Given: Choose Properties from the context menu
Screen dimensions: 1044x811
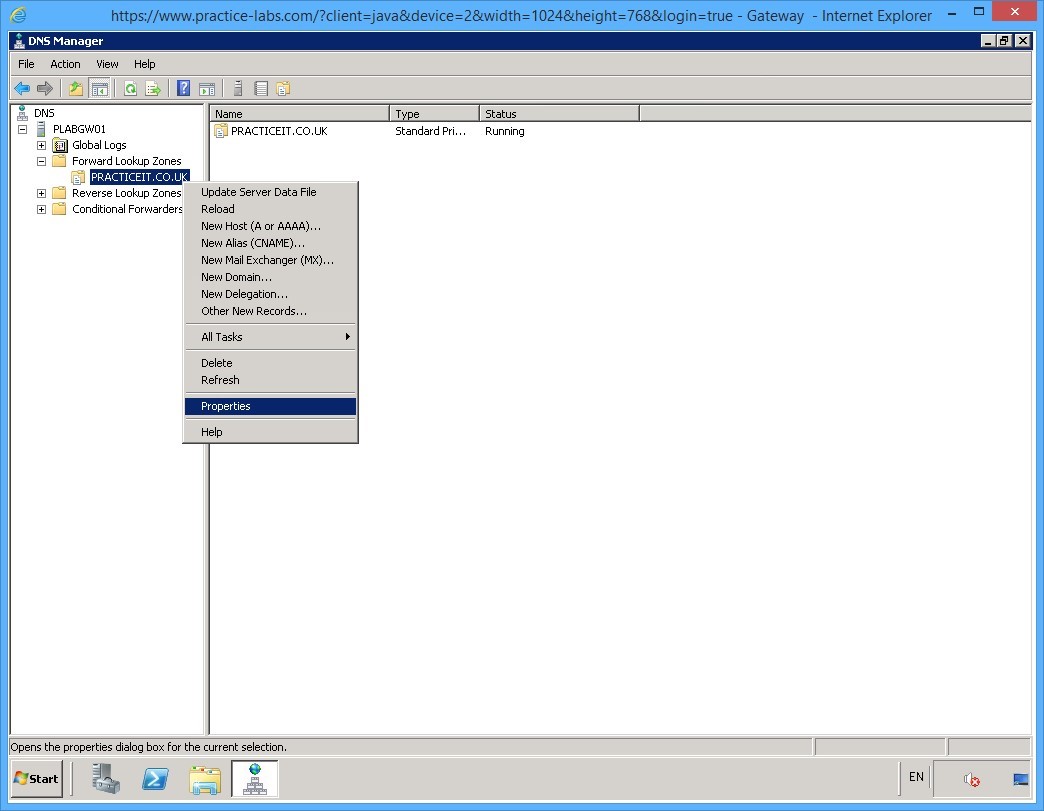Looking at the screenshot, I should pos(224,406).
